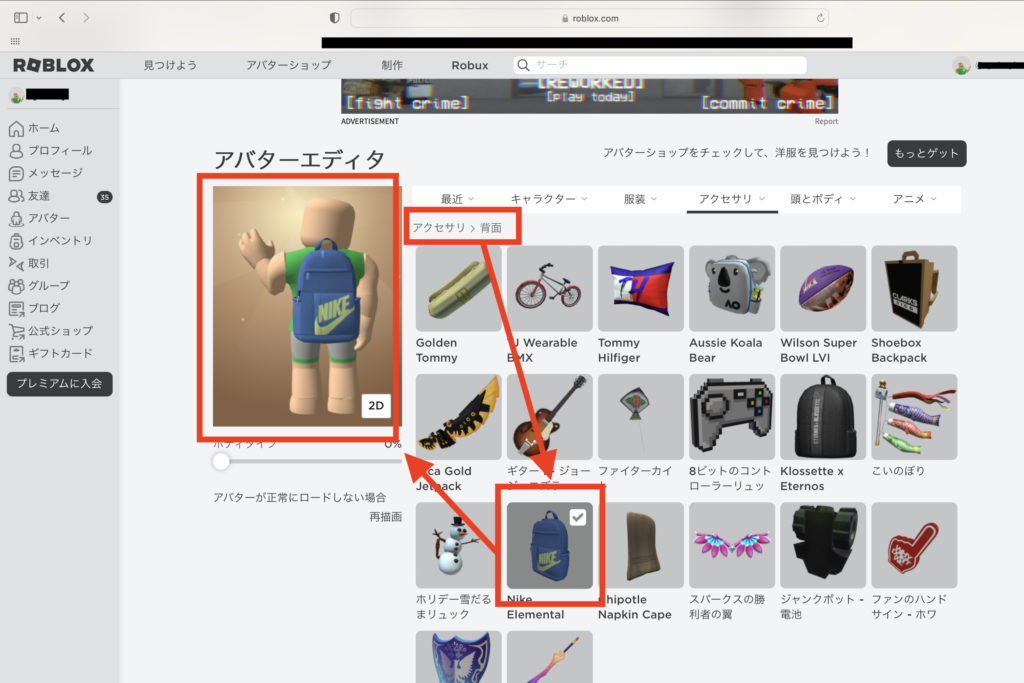
Task: Click the アクセサリ breadcrumb link
Action: pyautogui.click(x=439, y=228)
